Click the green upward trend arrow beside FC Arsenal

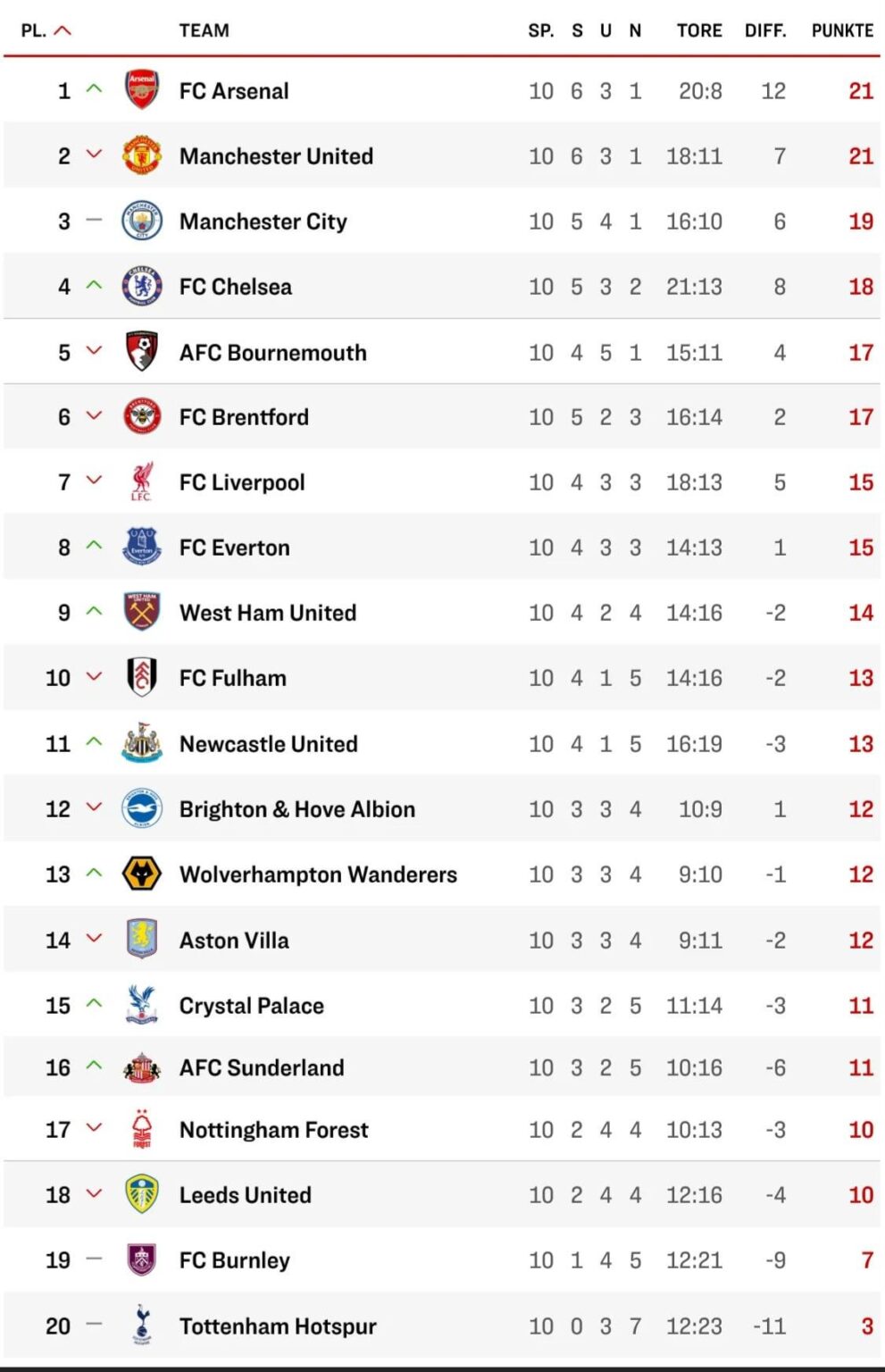pyautogui.click(x=93, y=90)
